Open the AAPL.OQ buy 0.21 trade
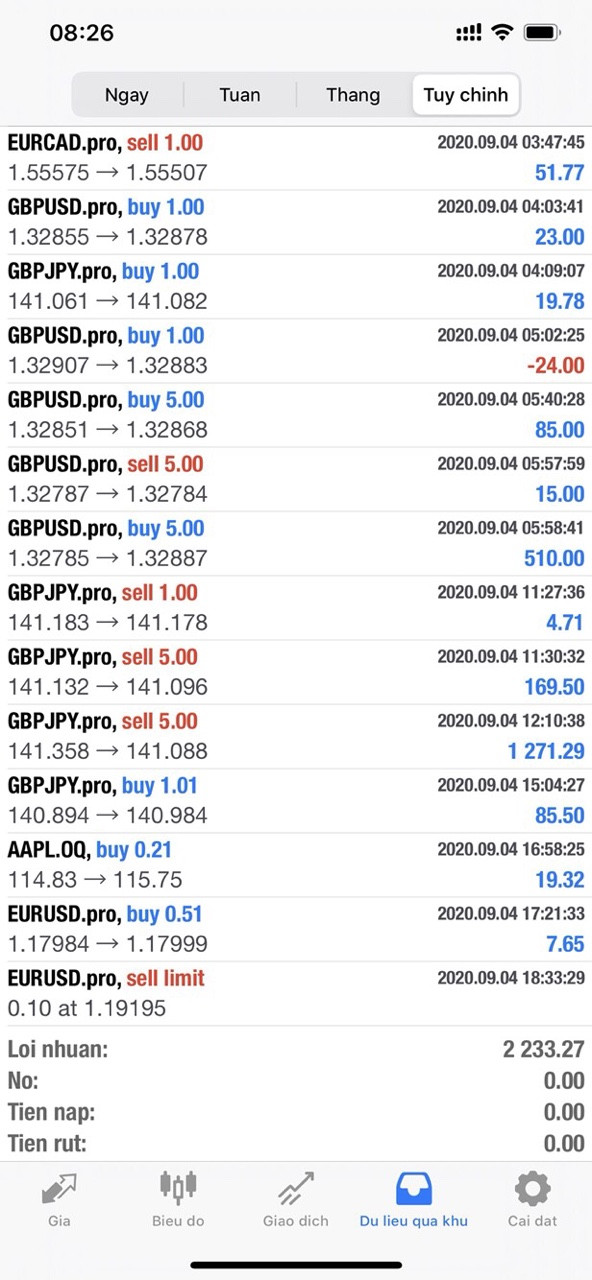Screen dimensions: 592x1280 296,865
